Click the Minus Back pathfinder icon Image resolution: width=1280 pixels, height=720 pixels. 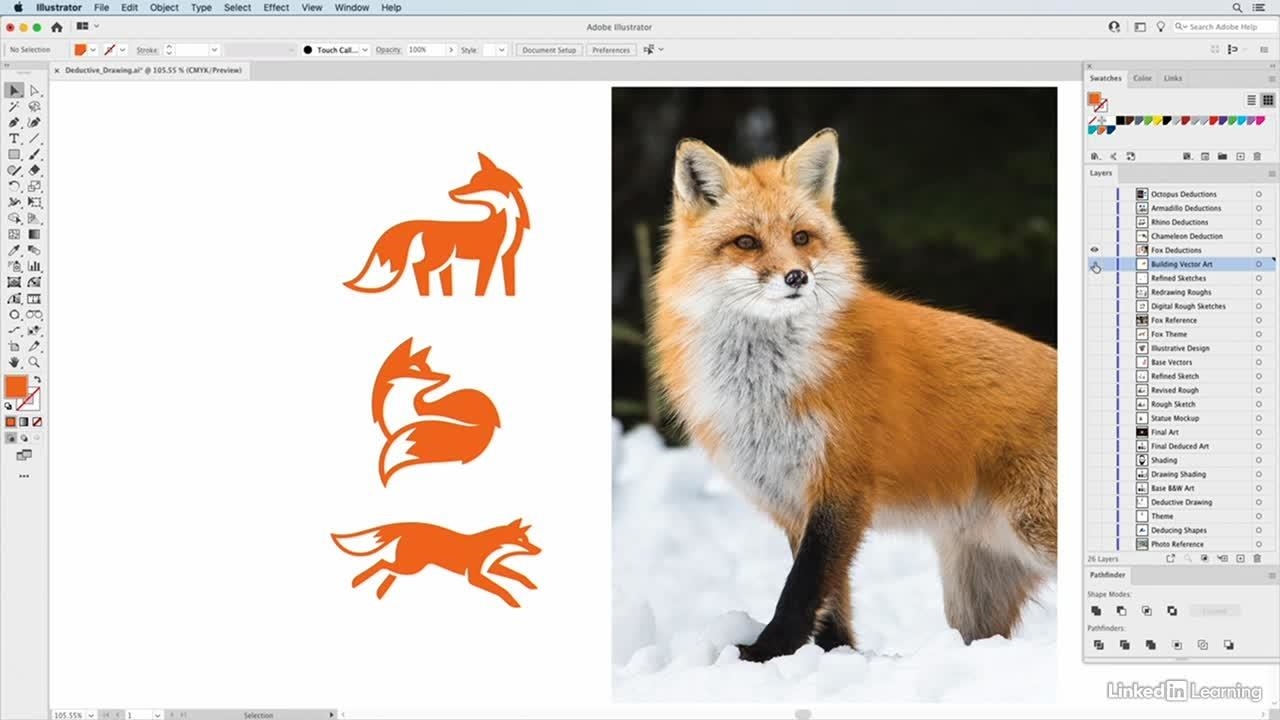(1228, 645)
